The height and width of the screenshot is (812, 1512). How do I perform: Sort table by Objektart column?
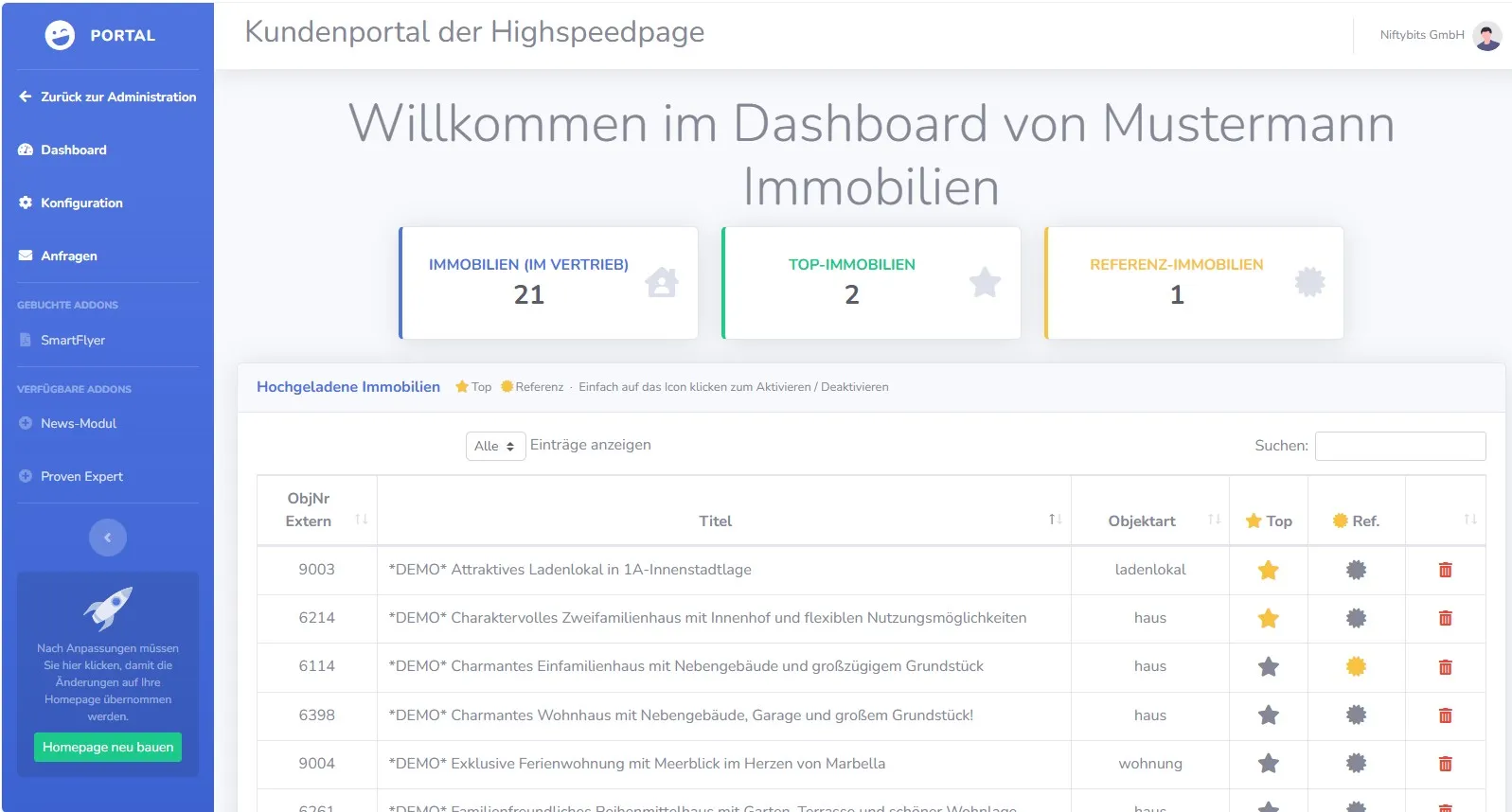1150,510
